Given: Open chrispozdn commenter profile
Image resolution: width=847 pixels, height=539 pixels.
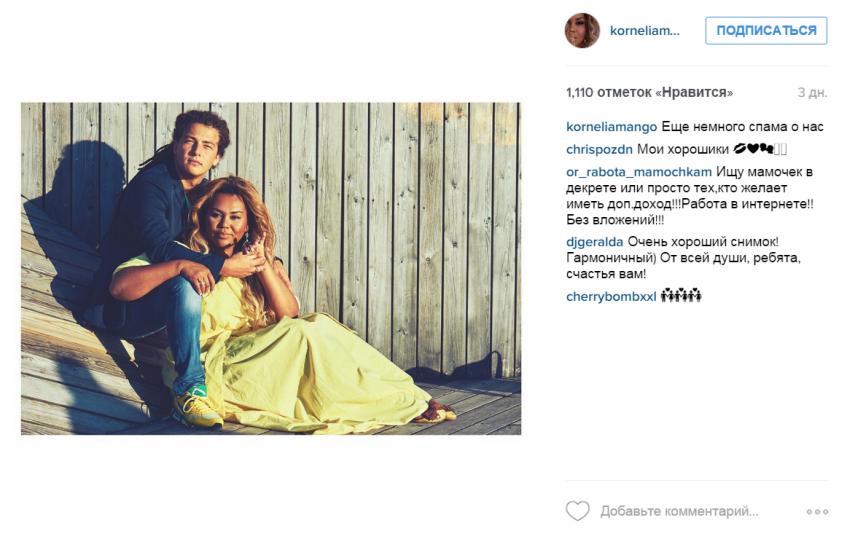Looking at the screenshot, I should tap(599, 150).
